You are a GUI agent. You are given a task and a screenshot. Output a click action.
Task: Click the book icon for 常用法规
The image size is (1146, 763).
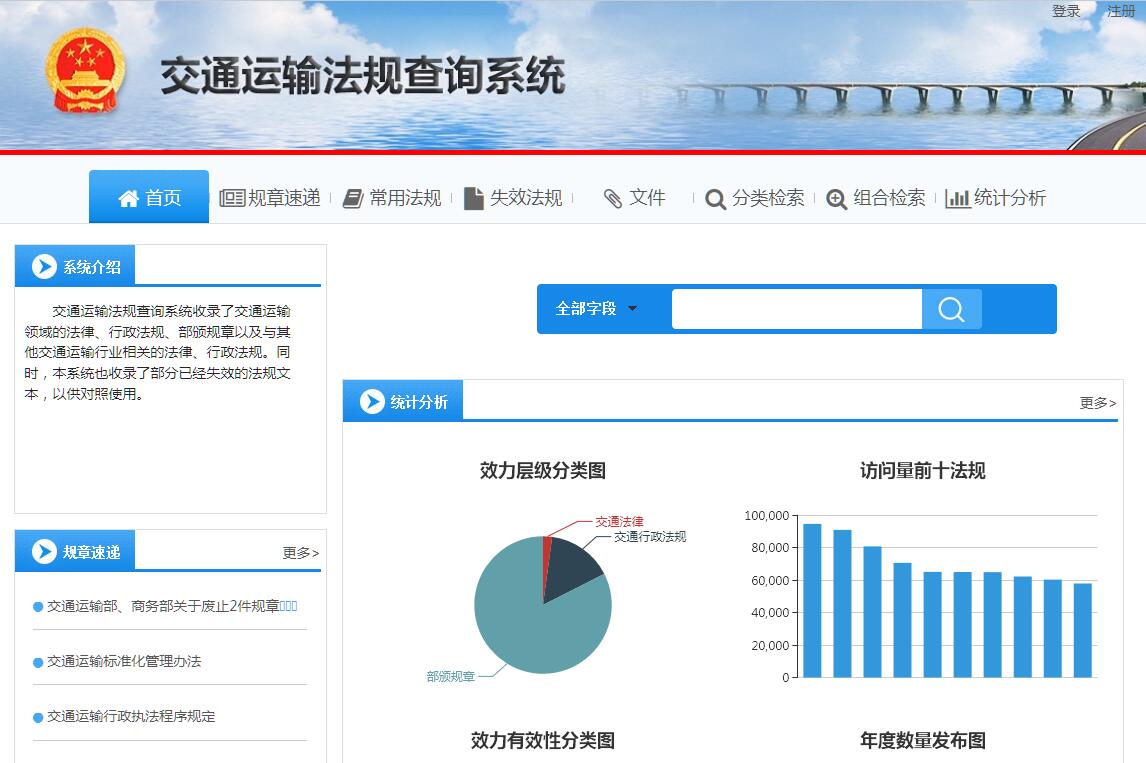[353, 198]
